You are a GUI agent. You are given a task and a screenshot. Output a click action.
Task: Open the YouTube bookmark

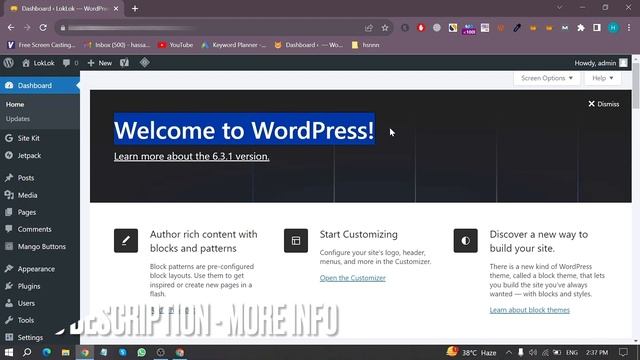click(x=176, y=45)
